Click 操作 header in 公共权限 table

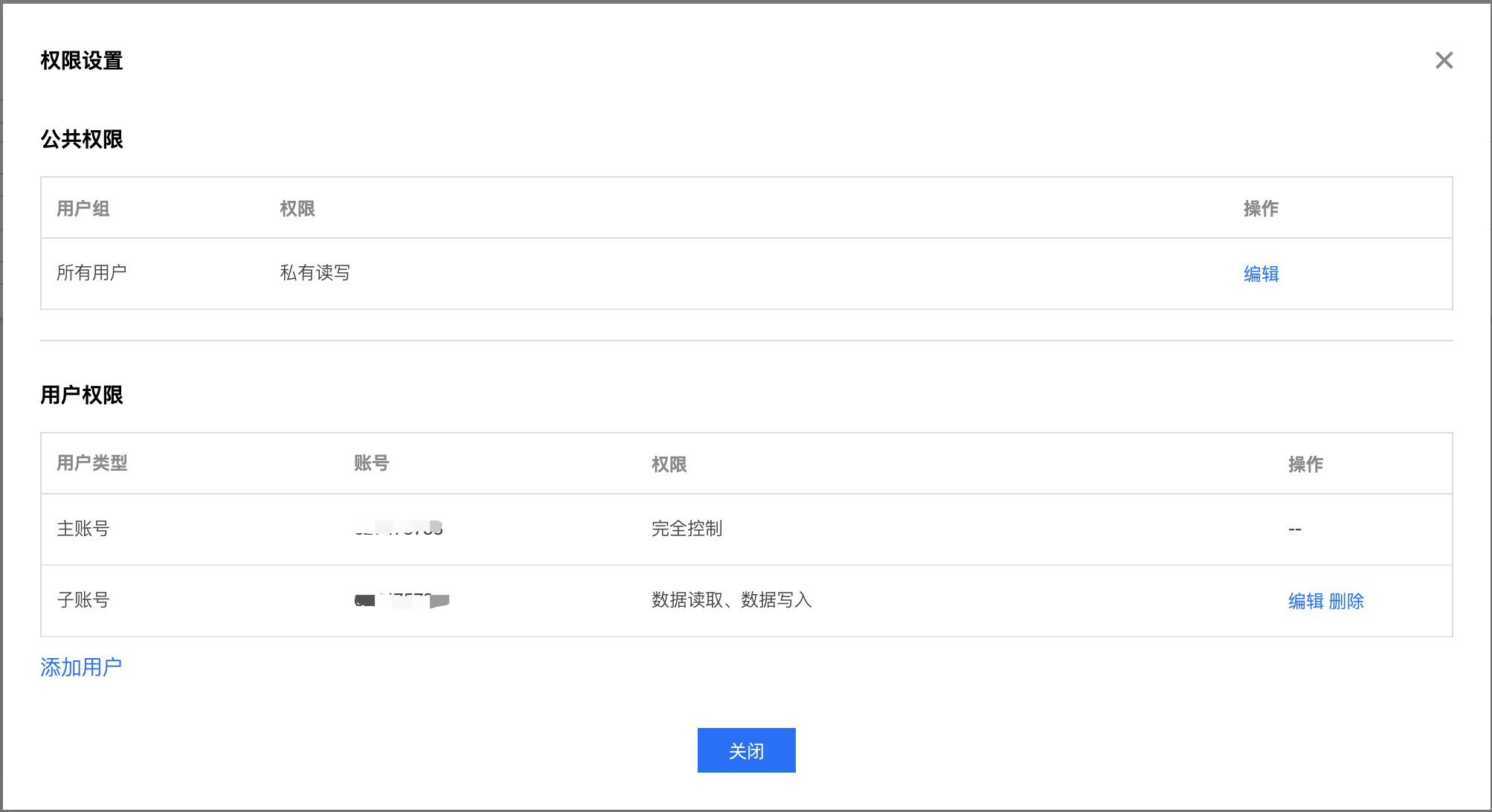(x=1261, y=208)
